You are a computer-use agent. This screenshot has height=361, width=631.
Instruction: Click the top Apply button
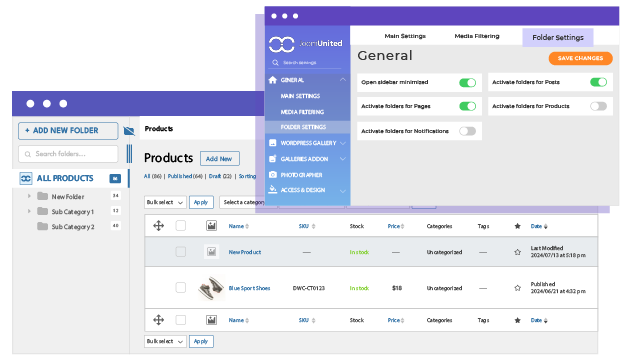[201, 202]
